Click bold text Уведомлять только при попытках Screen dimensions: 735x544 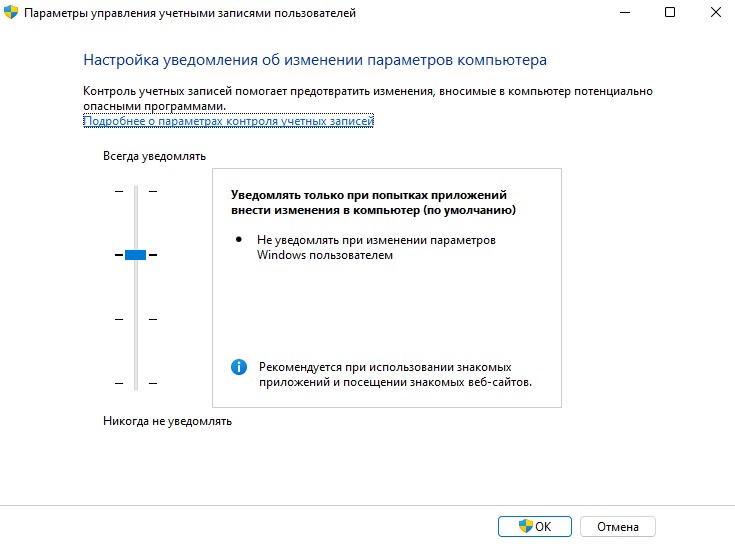[373, 202]
